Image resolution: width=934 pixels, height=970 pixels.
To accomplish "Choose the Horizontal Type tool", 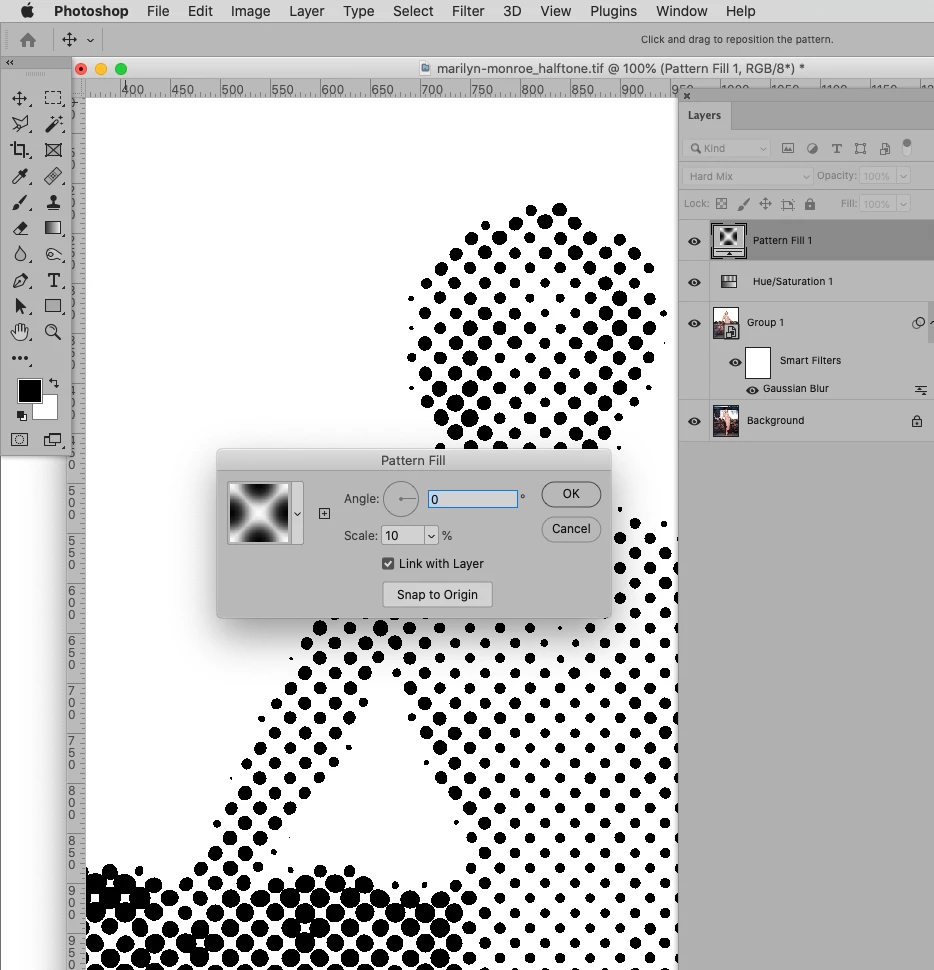I will coord(53,280).
